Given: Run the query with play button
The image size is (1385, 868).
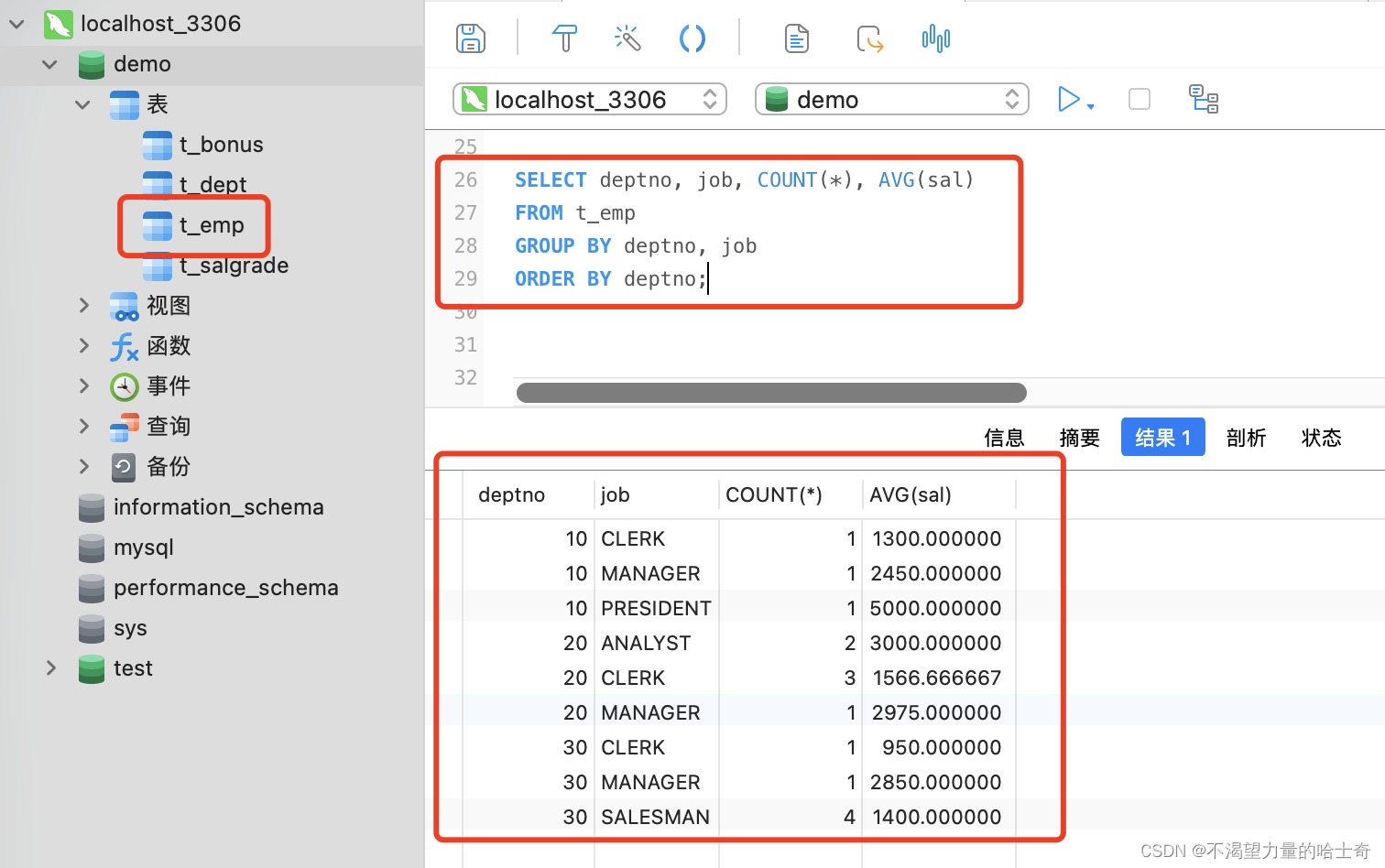Looking at the screenshot, I should tap(1068, 99).
